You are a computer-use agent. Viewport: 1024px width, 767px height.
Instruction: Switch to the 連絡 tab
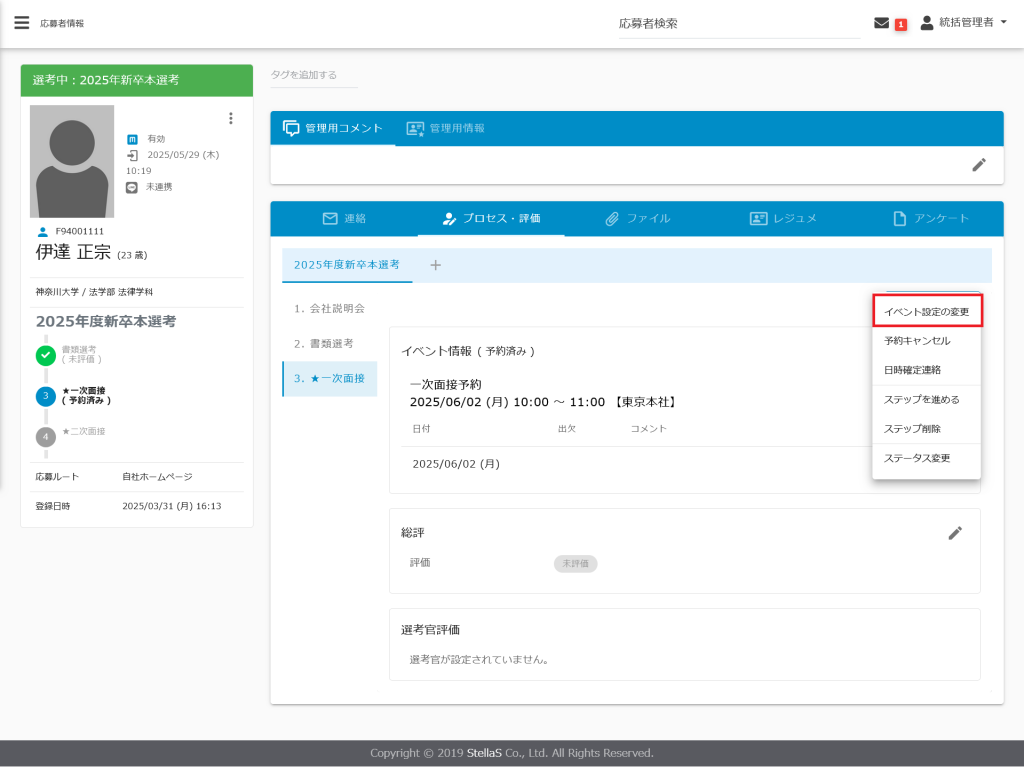click(344, 218)
